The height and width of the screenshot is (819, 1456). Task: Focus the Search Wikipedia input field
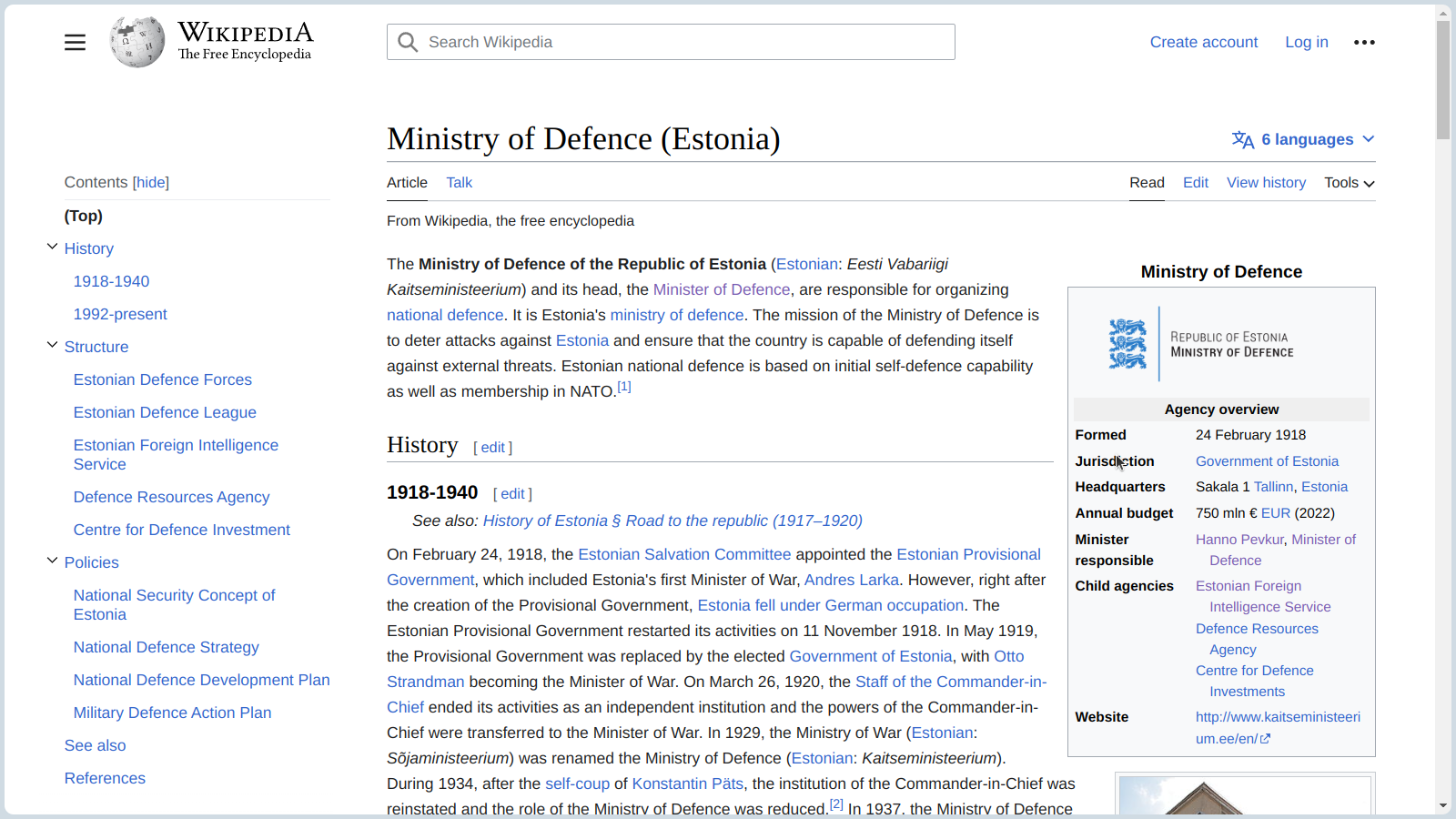point(671,42)
